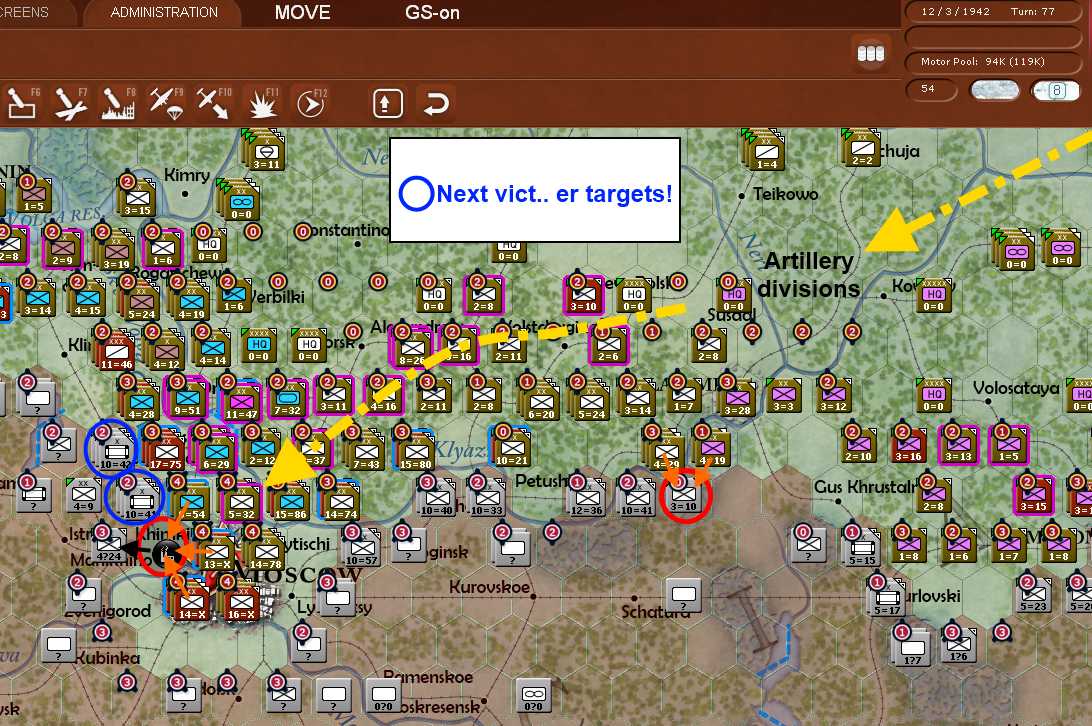
Task: Select the 6=20 unit counter
Action: pyautogui.click(x=541, y=401)
